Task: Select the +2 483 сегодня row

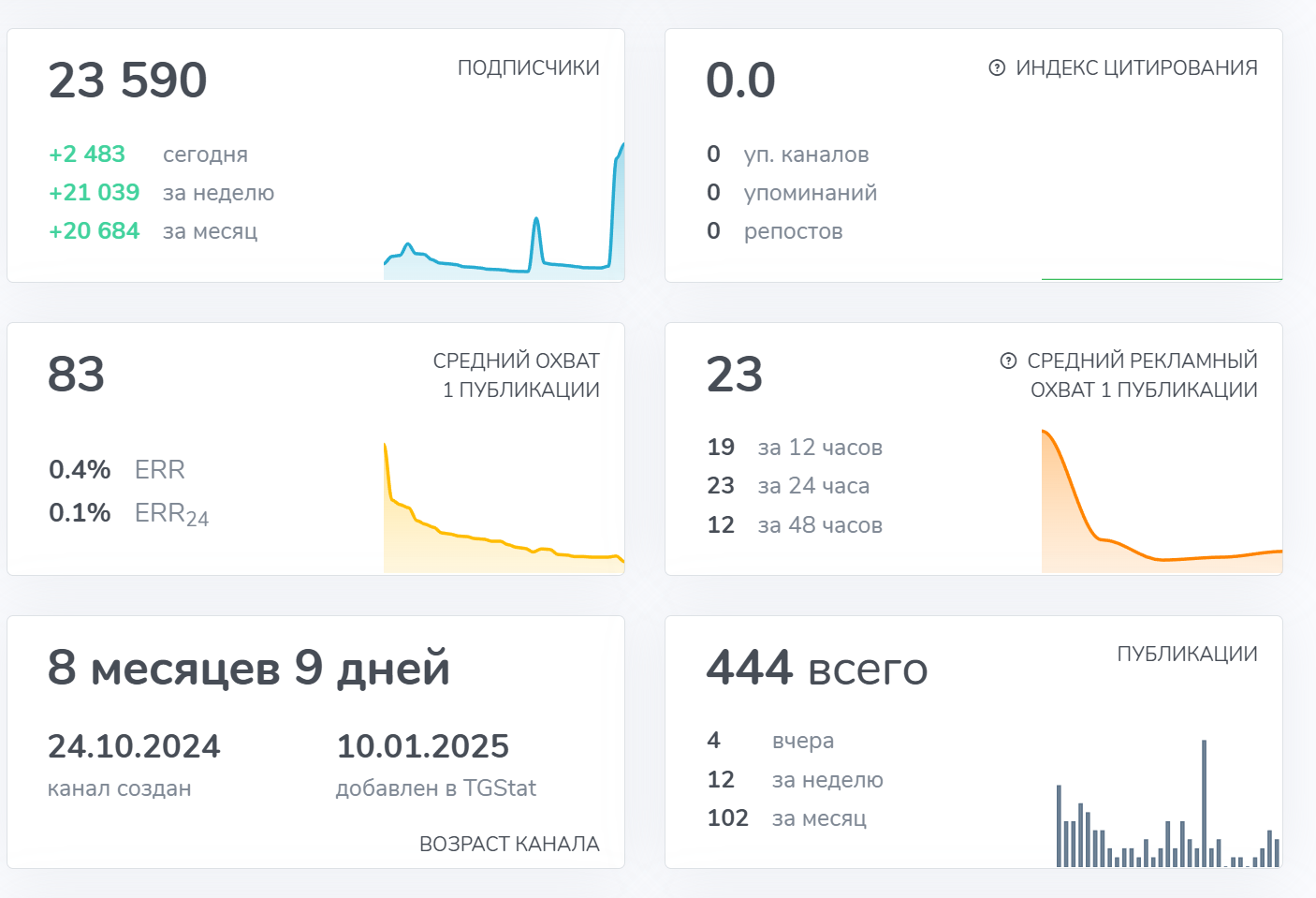Action: 148,154
